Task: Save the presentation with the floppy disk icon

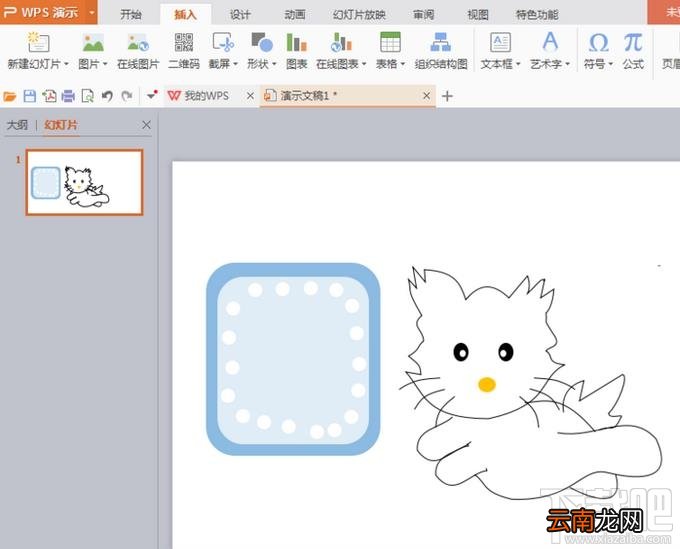Action: (x=29, y=96)
